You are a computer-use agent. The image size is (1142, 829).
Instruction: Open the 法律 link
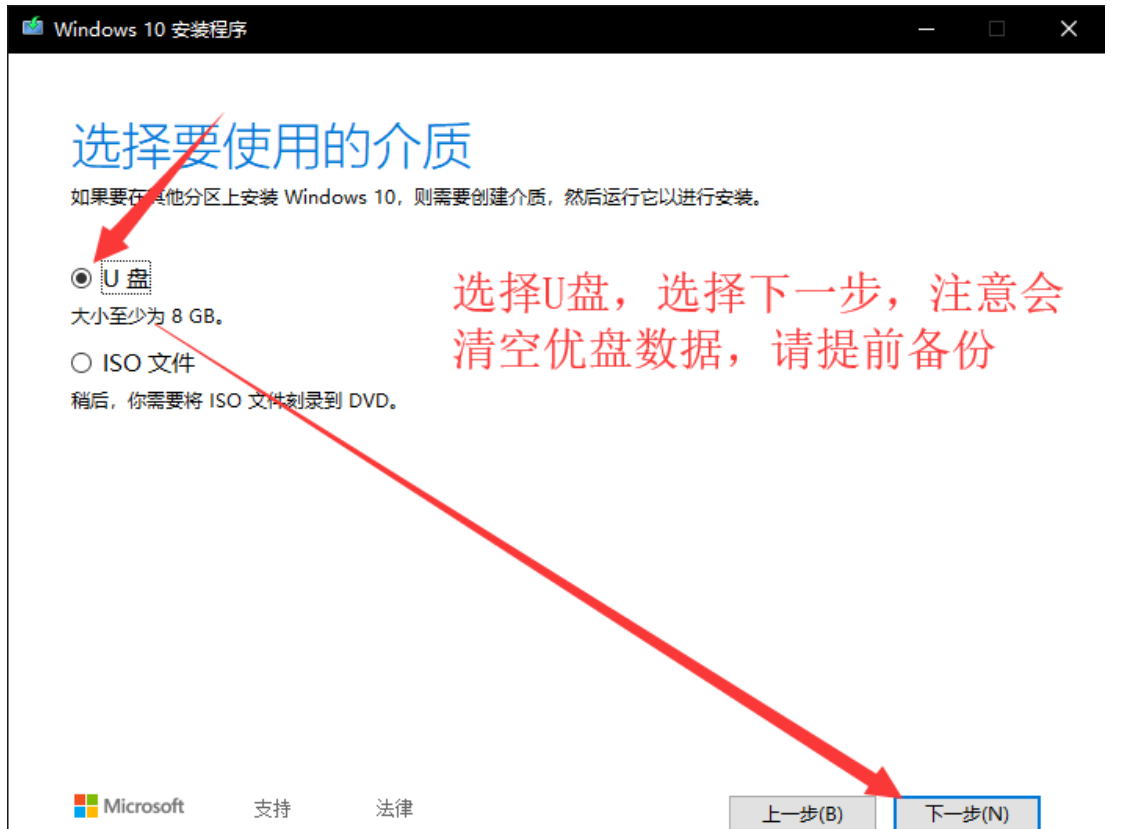(x=394, y=808)
